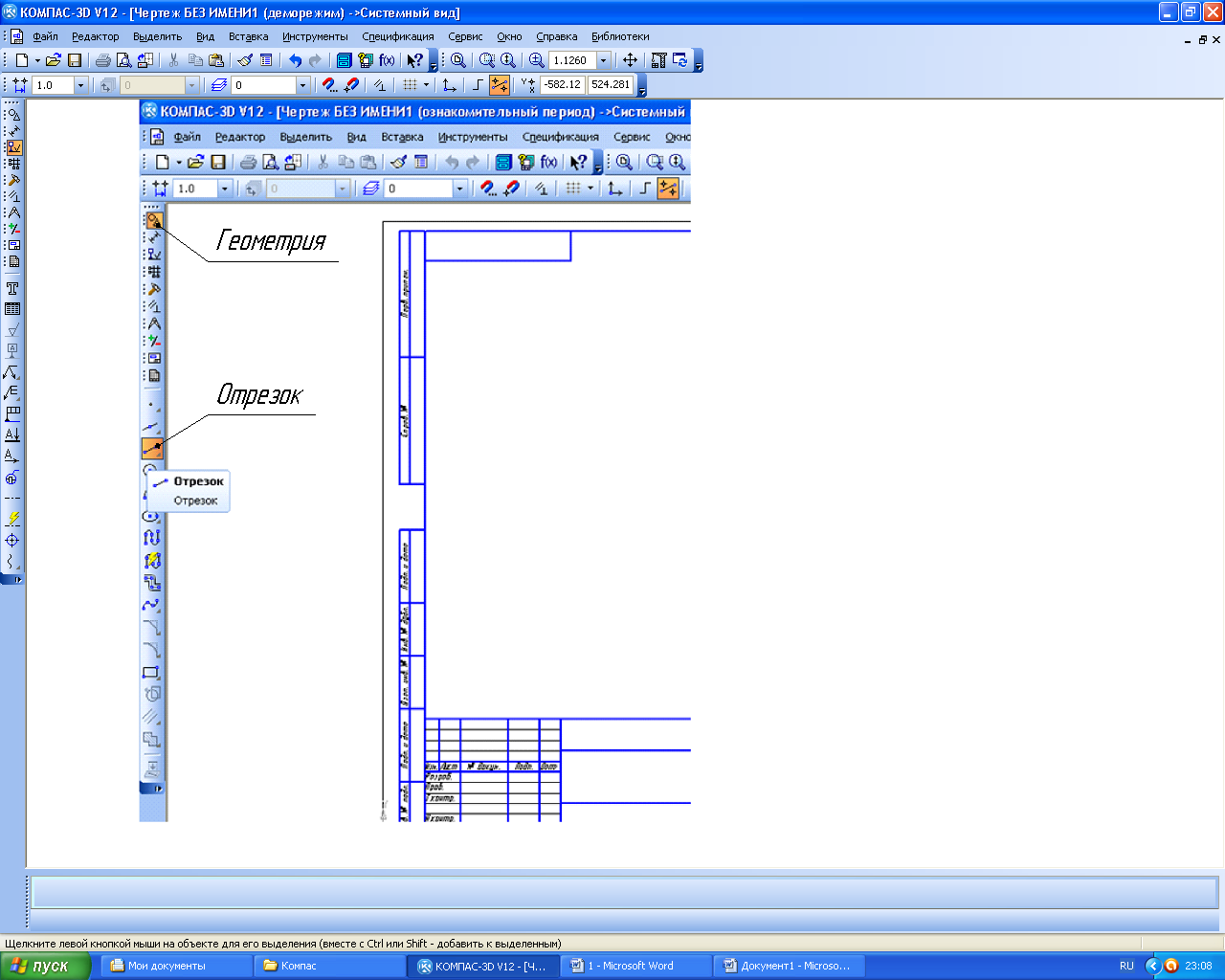Image resolution: width=1225 pixels, height=980 pixels.
Task: Click the zoom scale magnifier next to 1.1260
Action: click(x=537, y=60)
